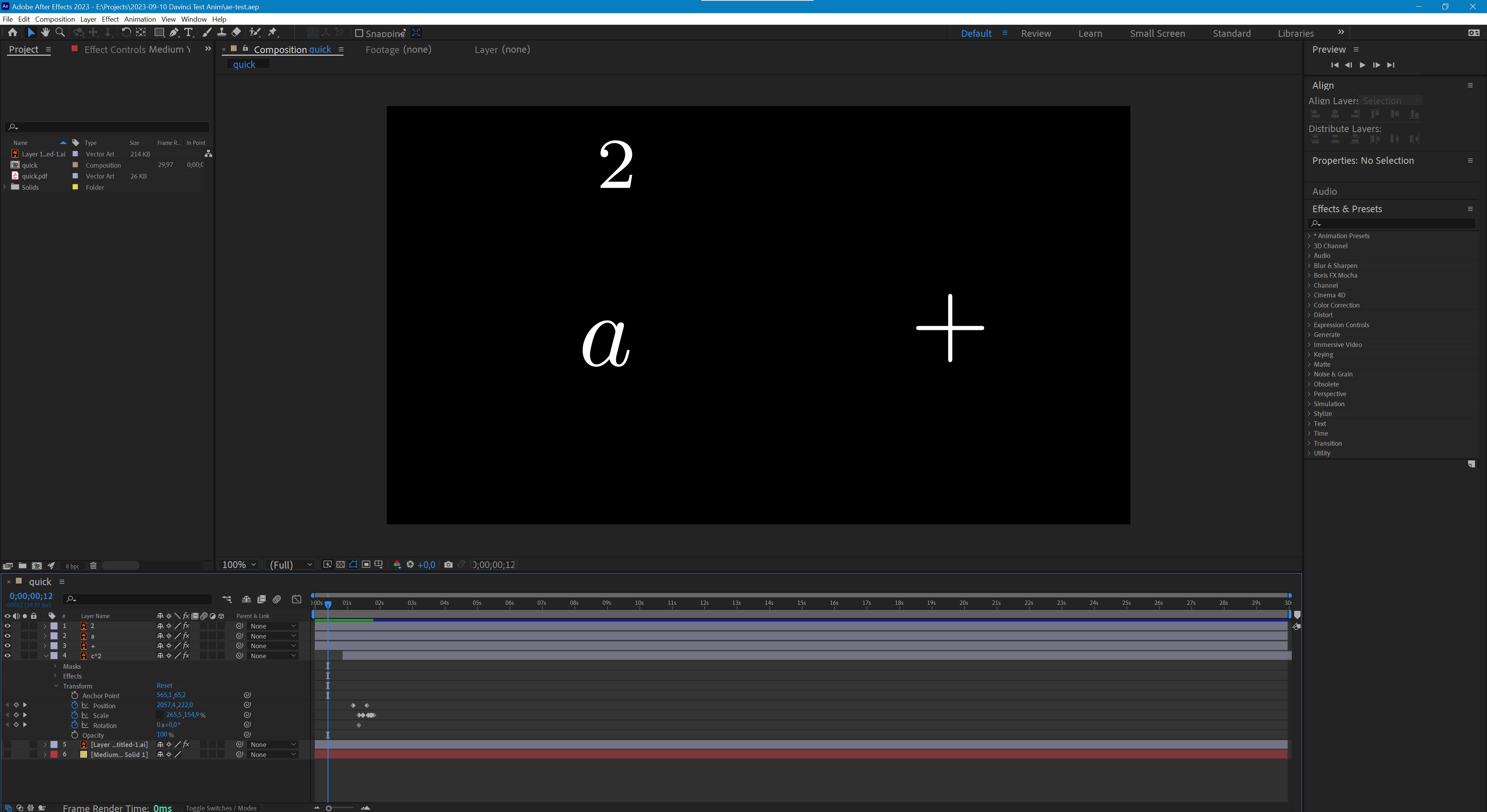The height and width of the screenshot is (812, 1487).
Task: Select the Horizontal Type tool
Action: [188, 32]
